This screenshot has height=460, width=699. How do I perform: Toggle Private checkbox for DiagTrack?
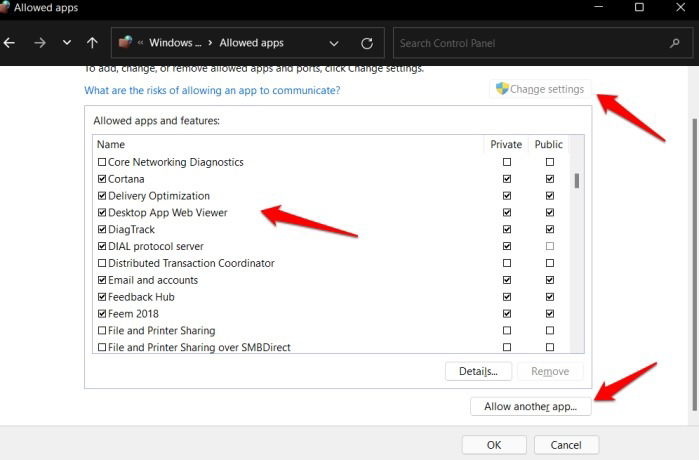[507, 230]
